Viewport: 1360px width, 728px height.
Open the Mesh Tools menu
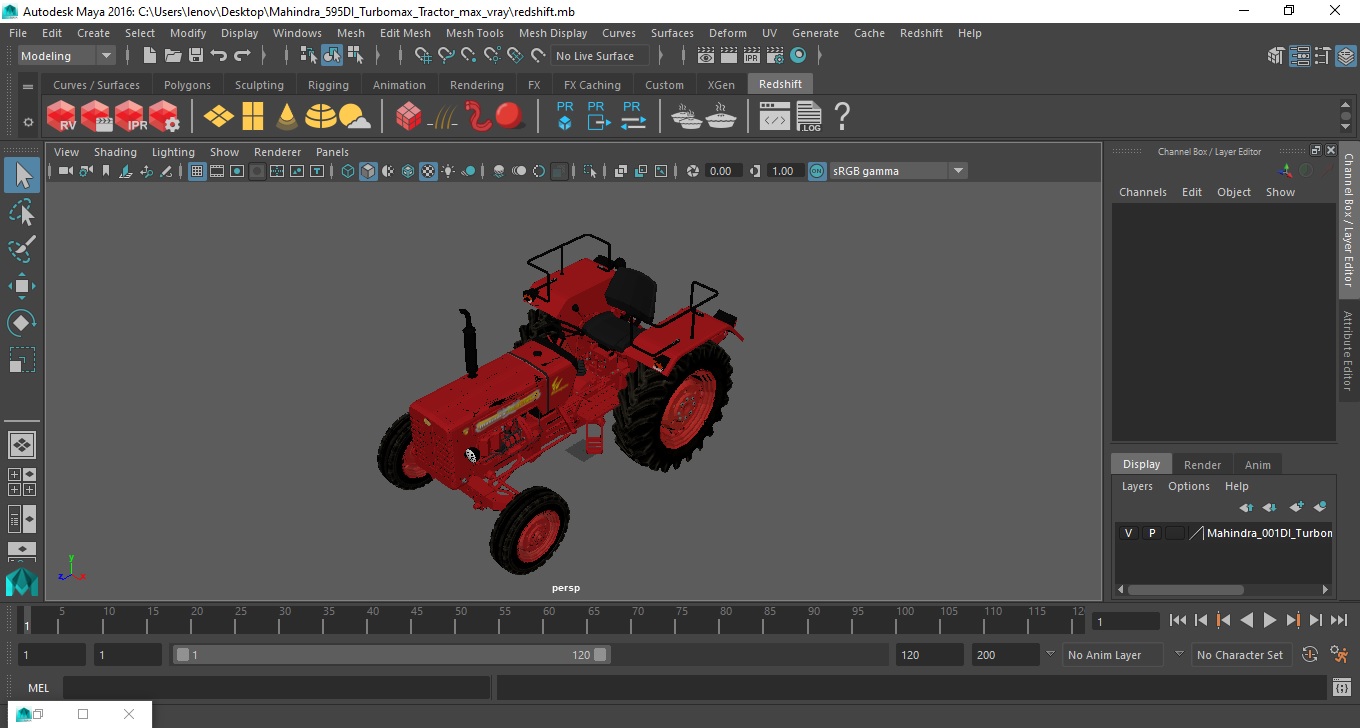pos(474,33)
